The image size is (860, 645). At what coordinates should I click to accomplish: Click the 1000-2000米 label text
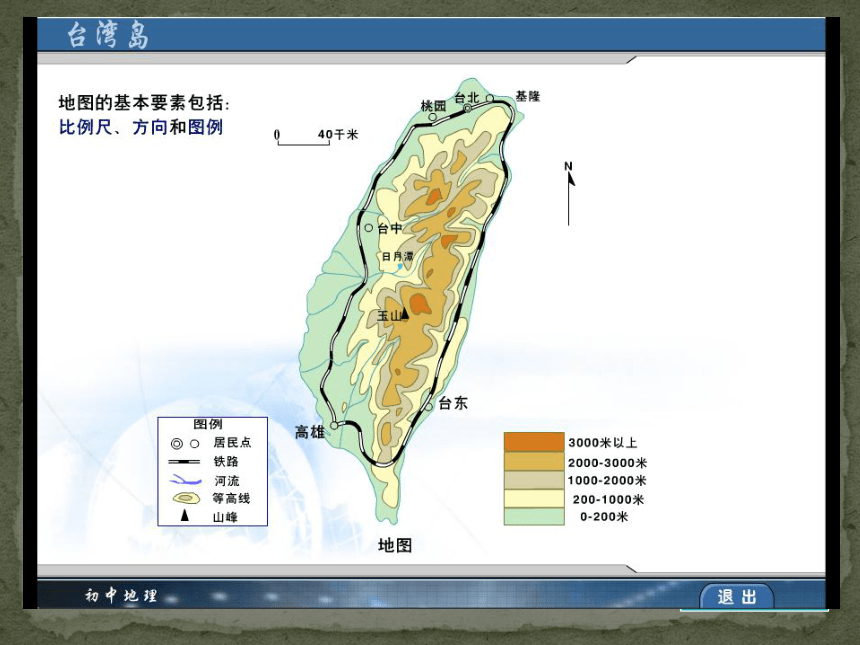[607, 480]
